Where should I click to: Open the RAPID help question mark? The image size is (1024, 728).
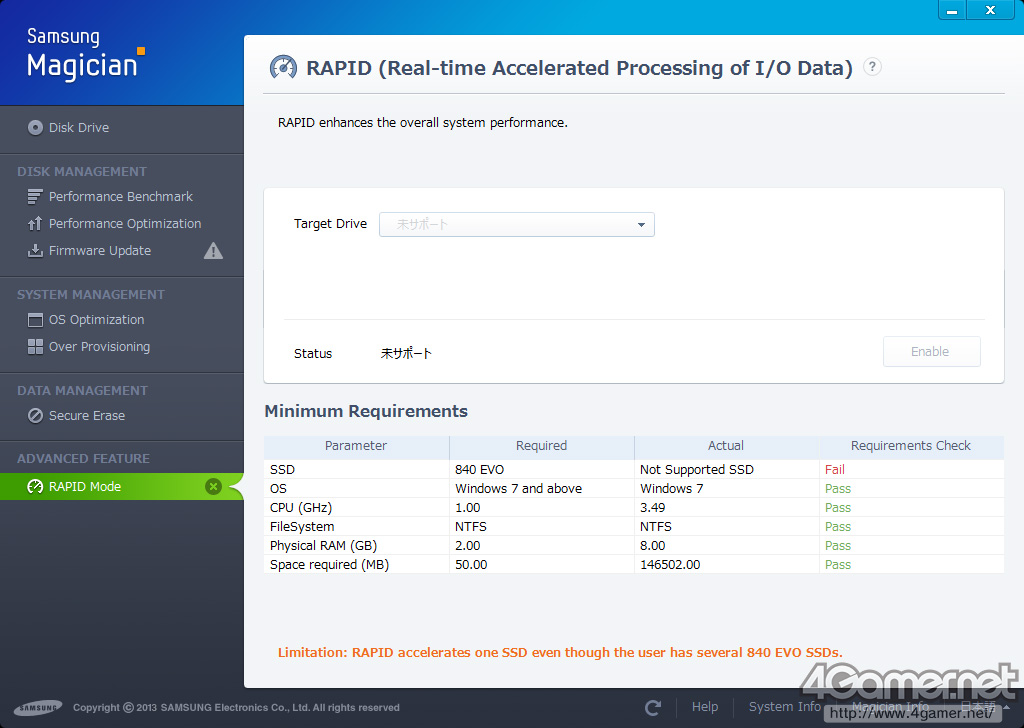tap(872, 67)
